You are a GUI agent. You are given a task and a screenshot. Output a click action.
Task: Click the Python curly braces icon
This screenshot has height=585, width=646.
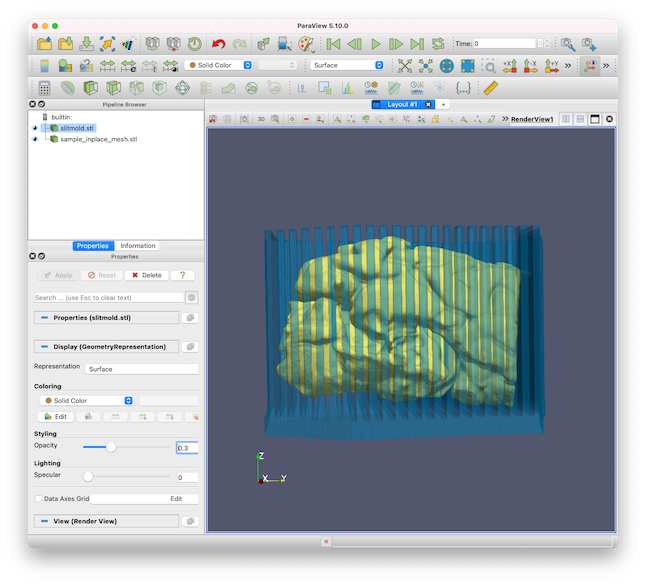(x=463, y=88)
